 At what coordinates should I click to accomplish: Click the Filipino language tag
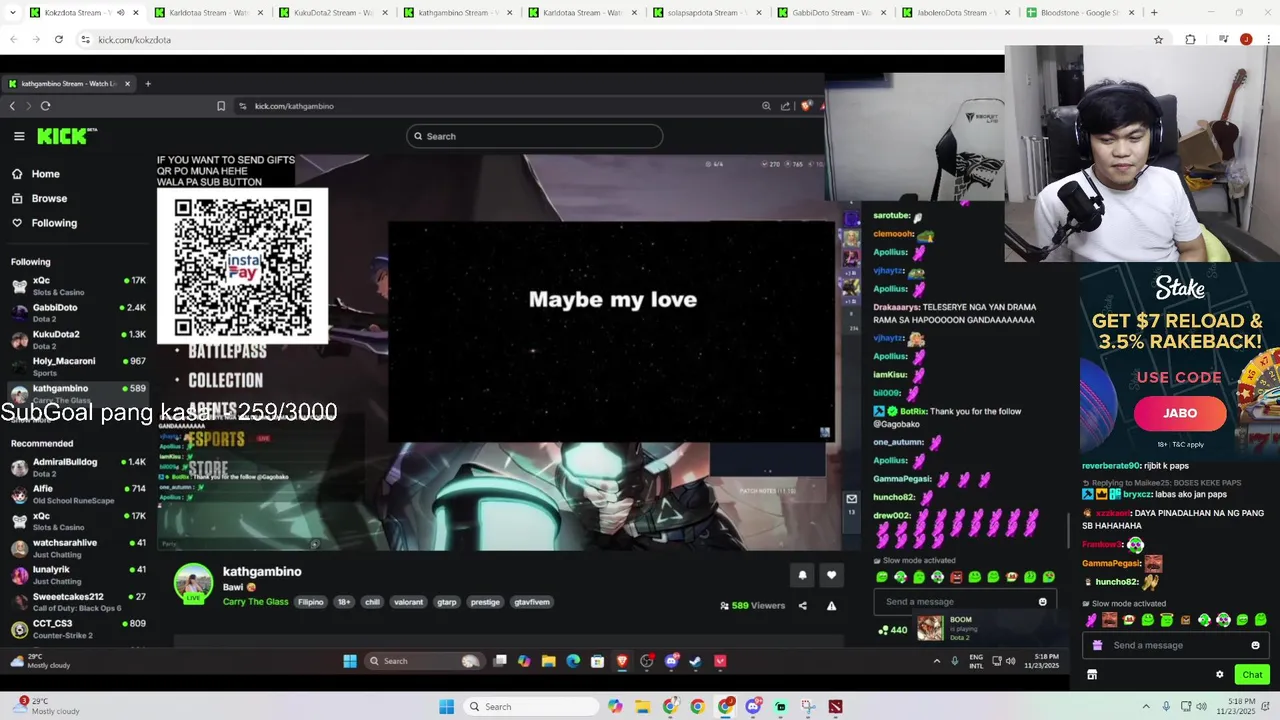(x=311, y=602)
